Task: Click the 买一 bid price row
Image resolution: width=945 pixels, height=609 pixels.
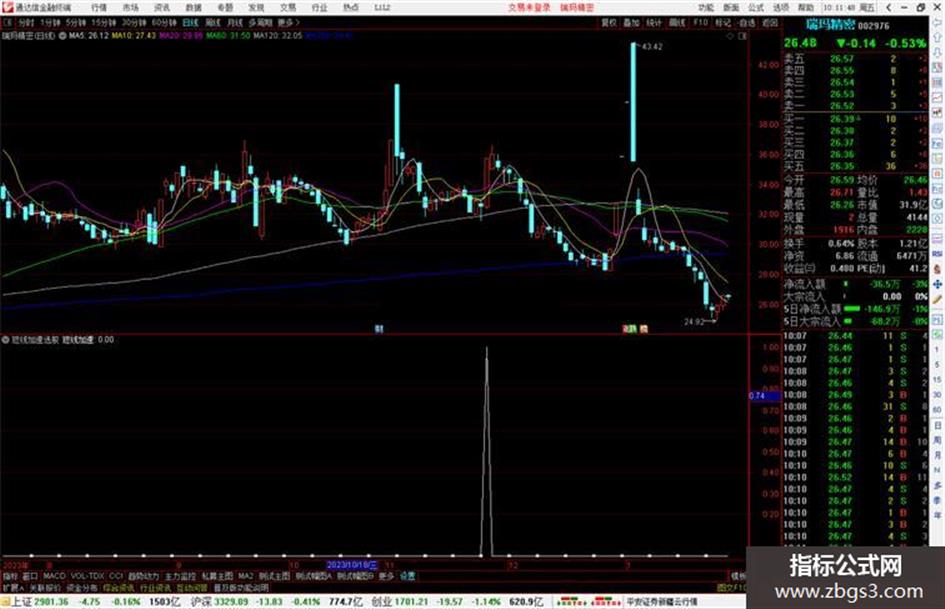Action: pos(855,119)
